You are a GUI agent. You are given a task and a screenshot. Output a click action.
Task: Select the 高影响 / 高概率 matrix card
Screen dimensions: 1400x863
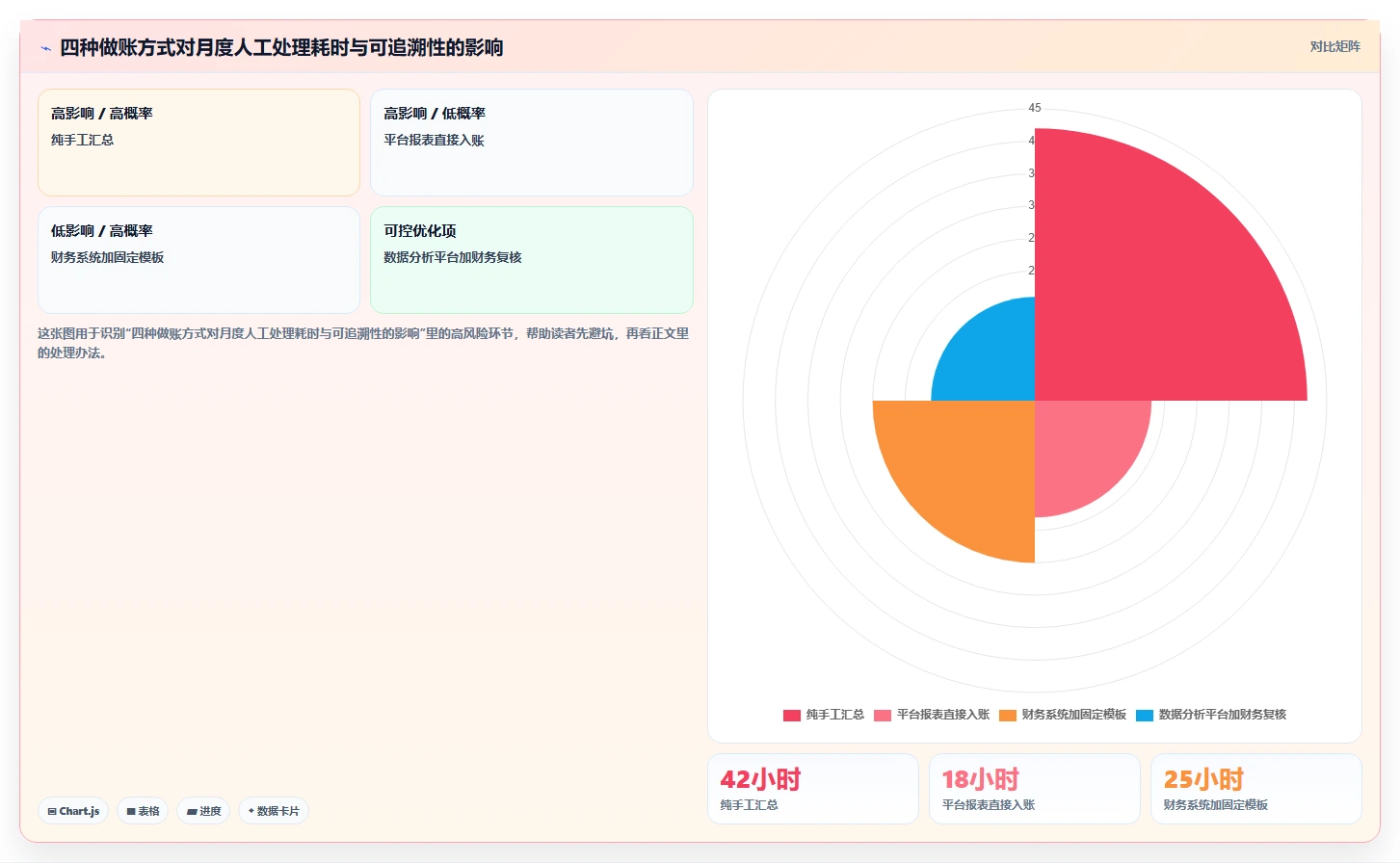click(x=198, y=143)
